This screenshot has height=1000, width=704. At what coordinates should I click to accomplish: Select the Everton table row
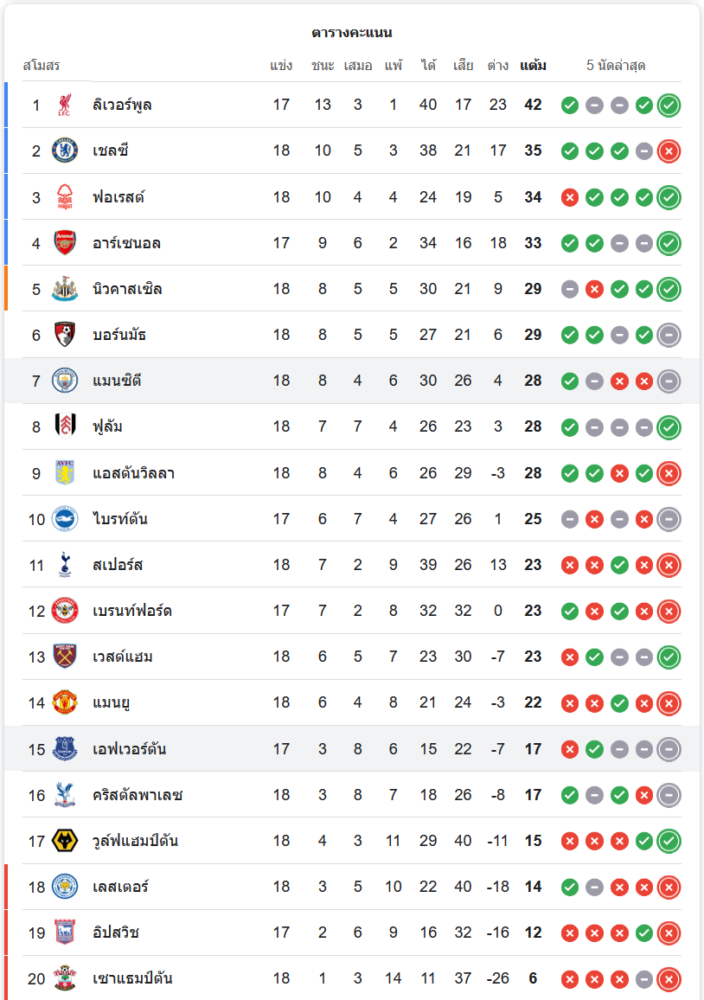tap(350, 749)
